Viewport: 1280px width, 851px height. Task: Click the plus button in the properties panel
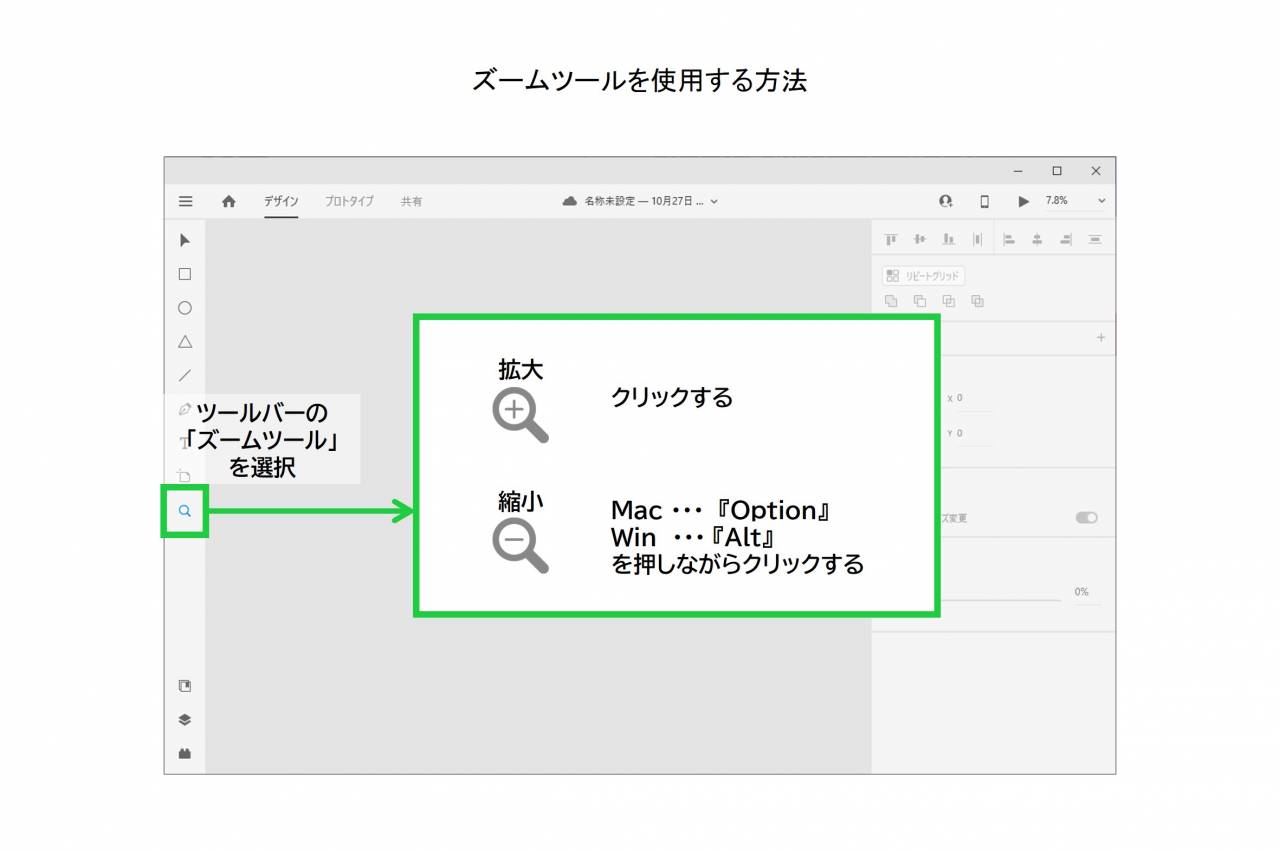coord(1101,338)
